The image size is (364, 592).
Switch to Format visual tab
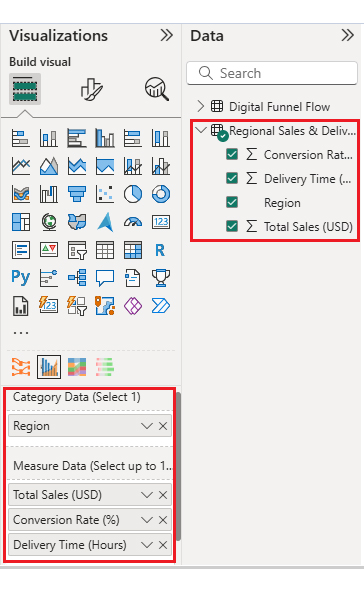pos(91,89)
